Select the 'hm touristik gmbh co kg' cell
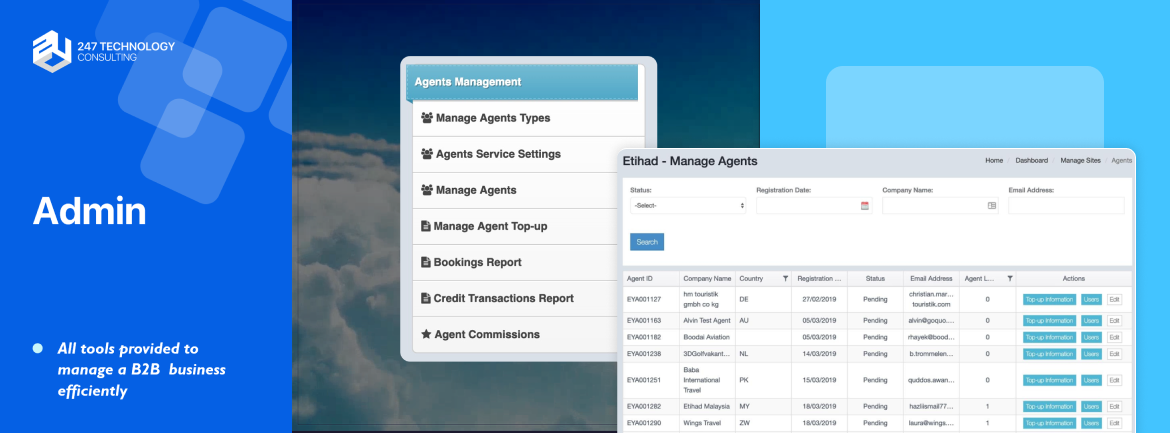 coord(707,299)
